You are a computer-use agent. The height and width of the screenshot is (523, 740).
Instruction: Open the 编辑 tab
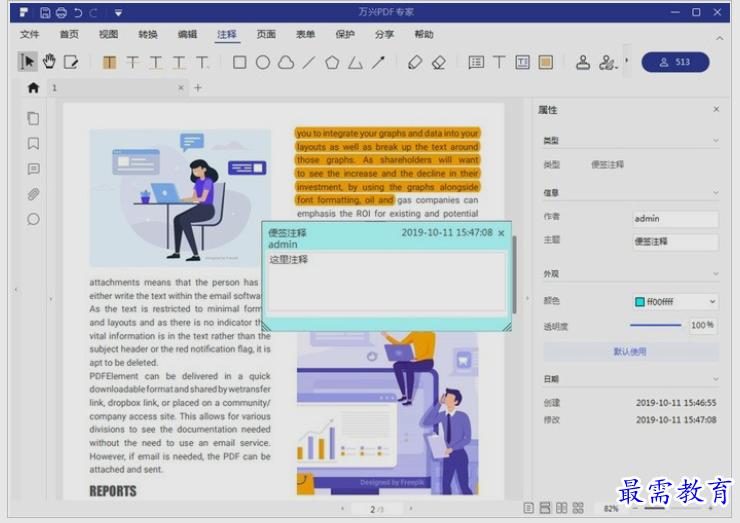187,34
